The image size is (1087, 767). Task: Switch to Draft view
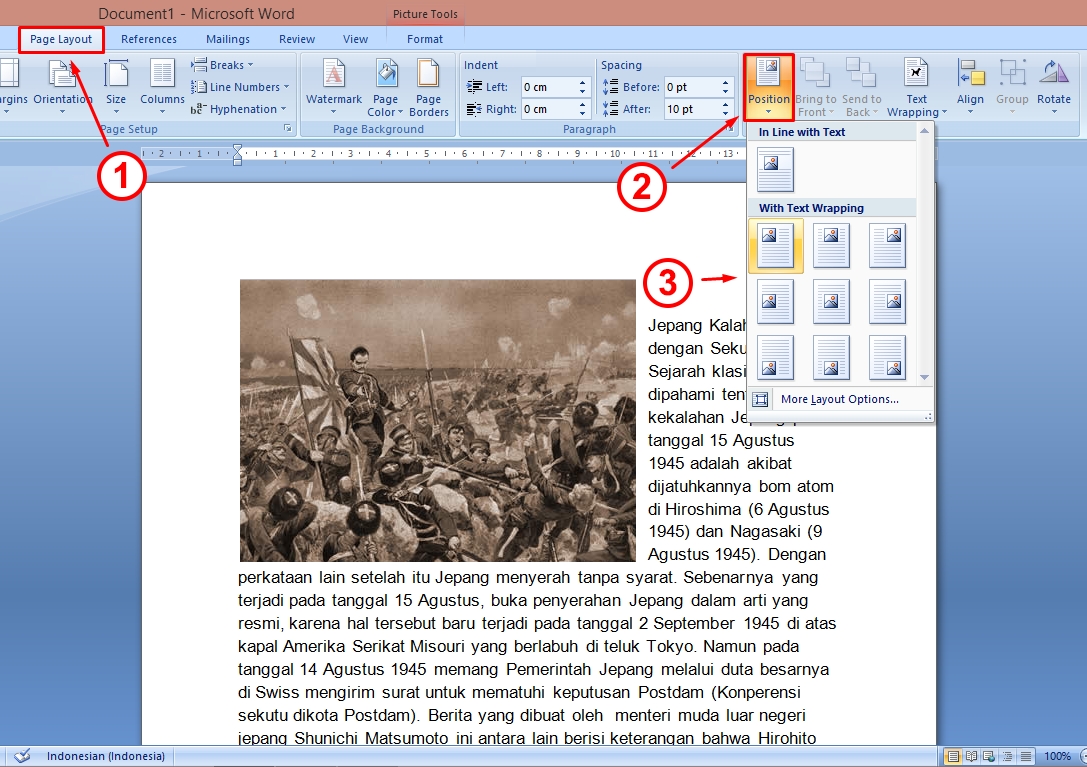point(1025,756)
